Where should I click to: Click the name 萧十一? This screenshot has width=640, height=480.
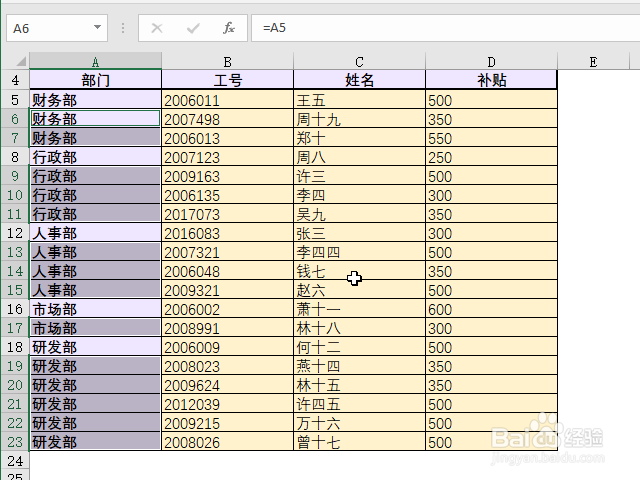tap(318, 309)
